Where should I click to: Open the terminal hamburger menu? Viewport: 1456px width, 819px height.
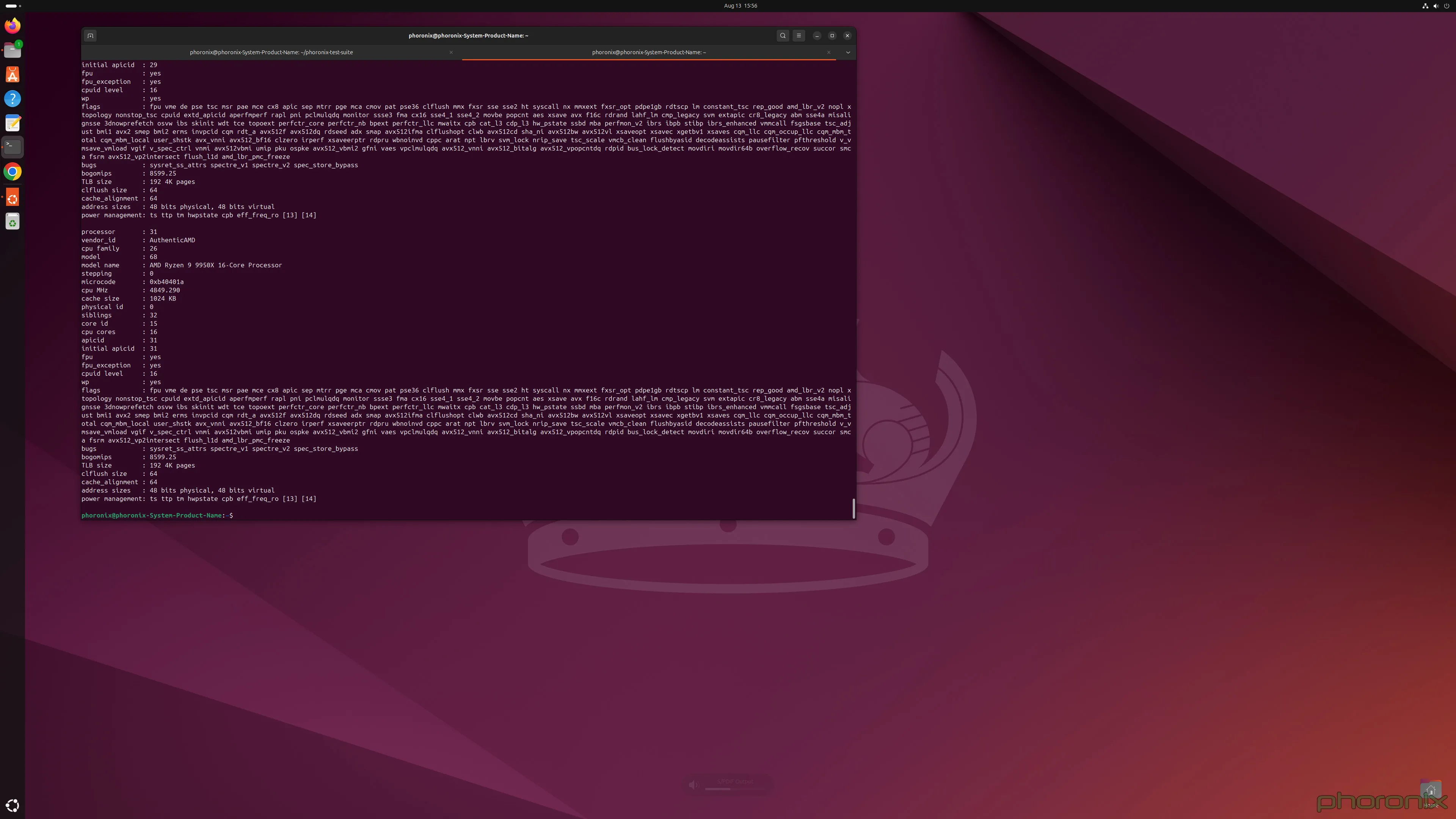click(x=799, y=35)
